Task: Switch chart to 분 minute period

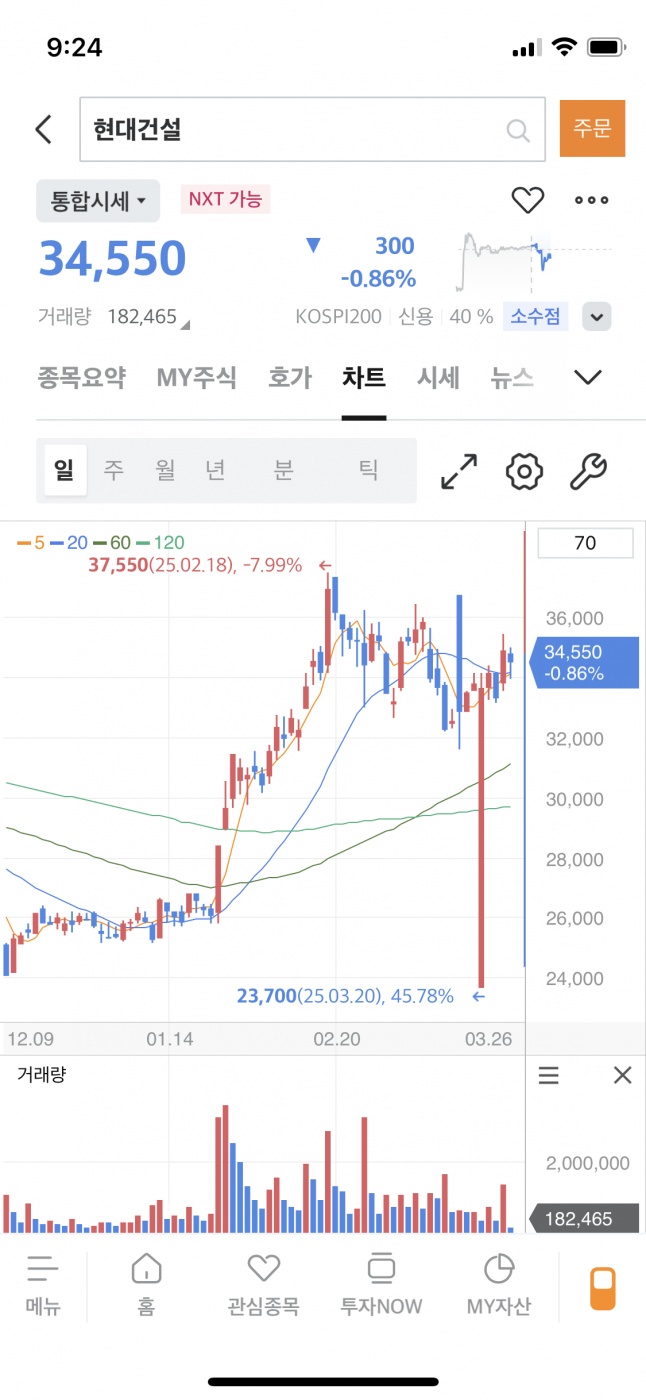Action: pos(283,470)
